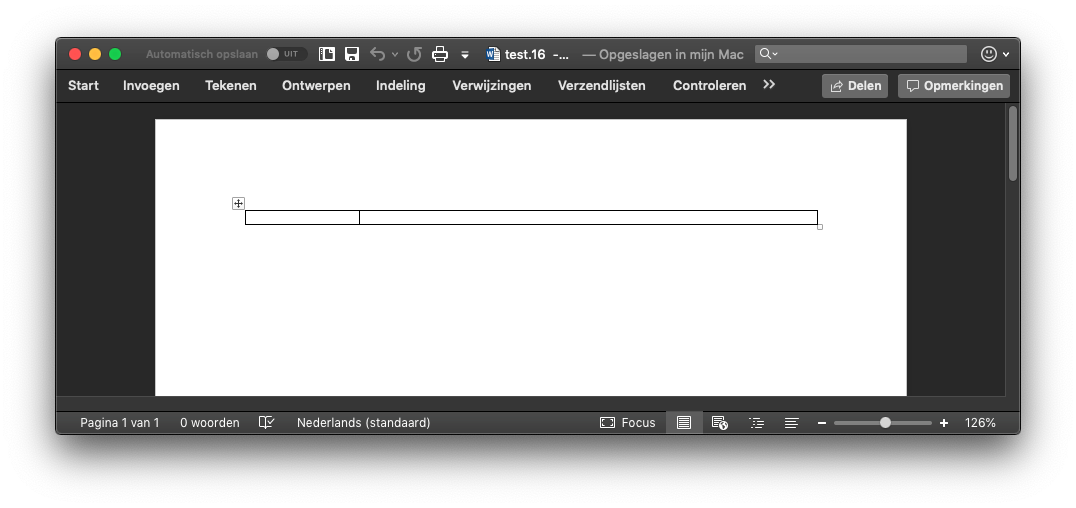Switch to draft view icon
Screen dimensions: 1076x508
[x=791, y=423]
